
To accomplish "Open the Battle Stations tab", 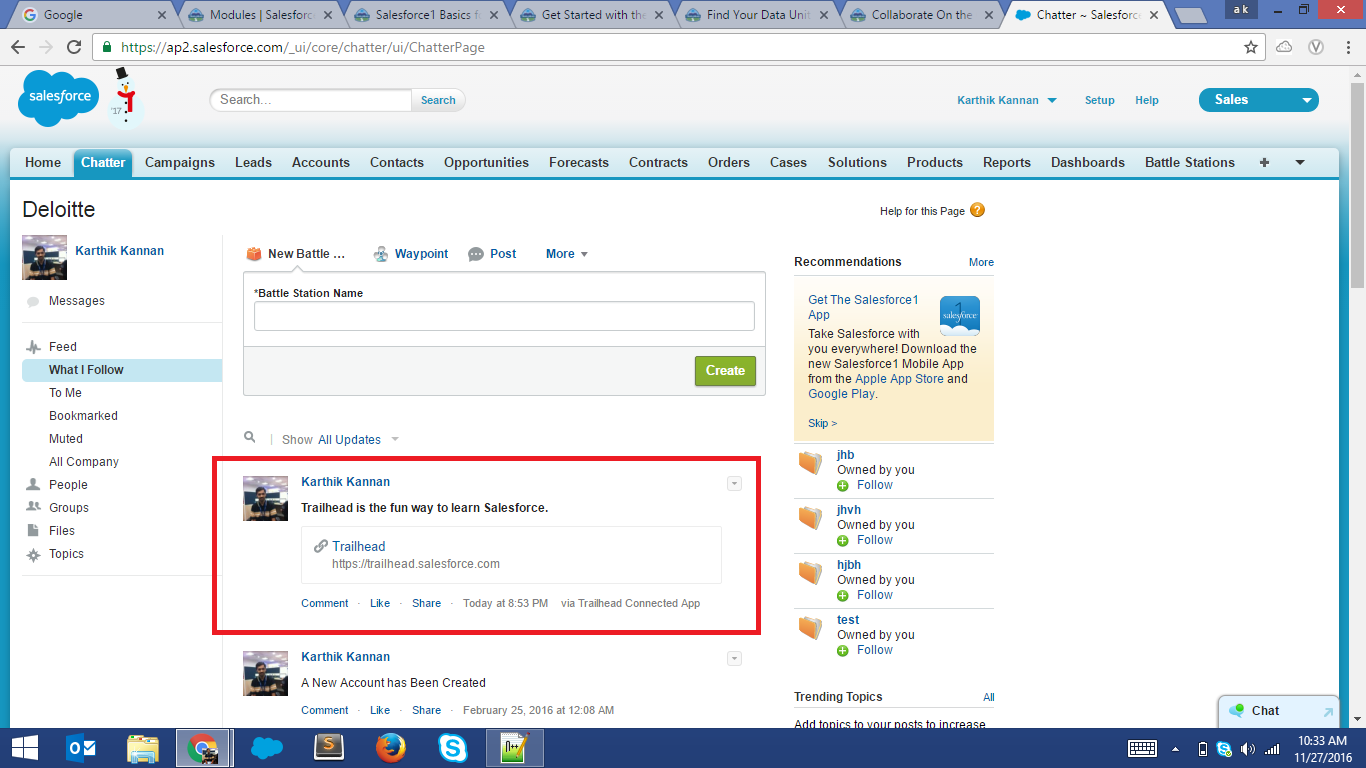I will coord(1190,162).
